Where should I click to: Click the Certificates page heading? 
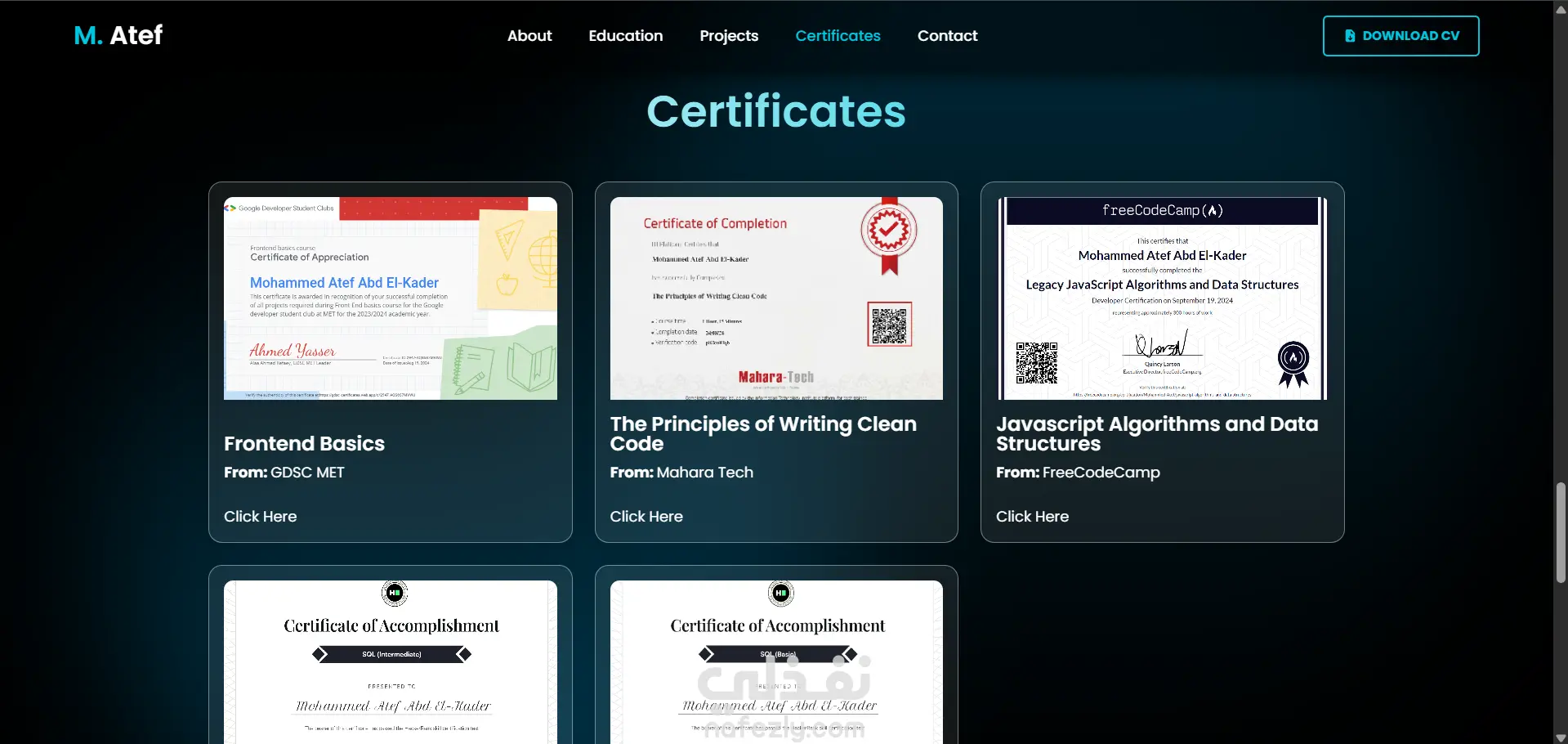776,111
